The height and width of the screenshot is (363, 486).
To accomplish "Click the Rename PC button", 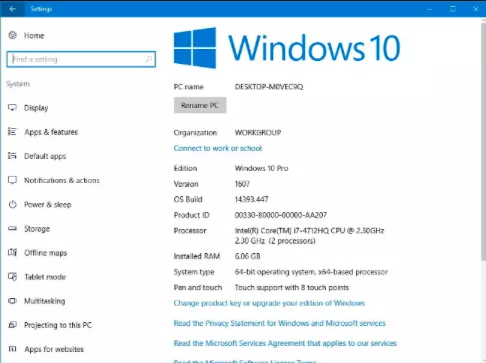I will point(200,105).
